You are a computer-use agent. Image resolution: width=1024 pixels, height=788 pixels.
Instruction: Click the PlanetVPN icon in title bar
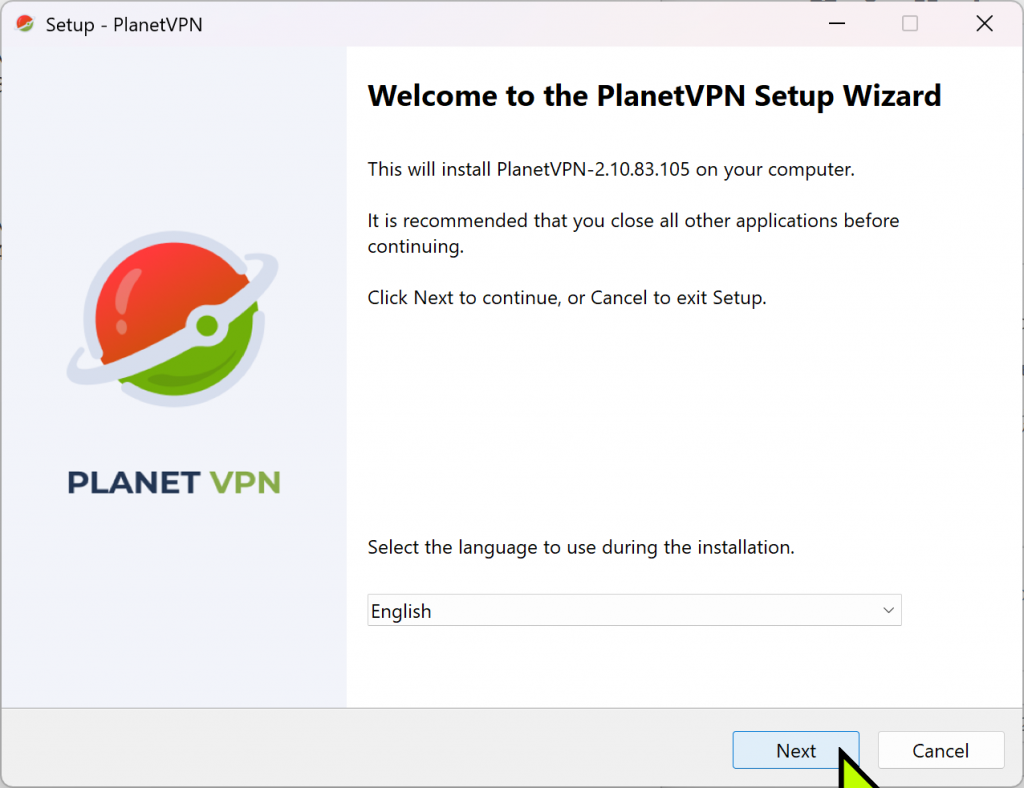pyautogui.click(x=25, y=24)
